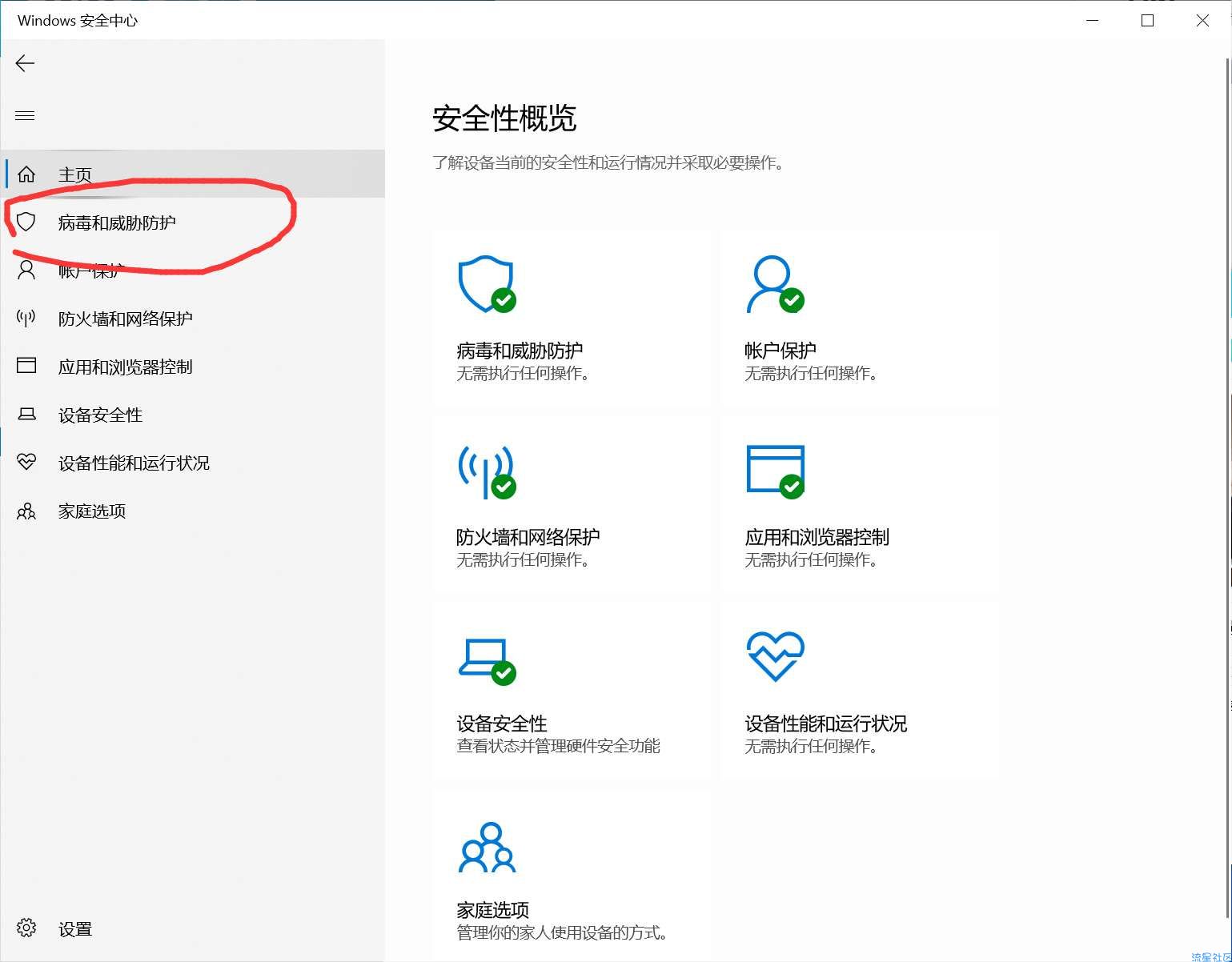
Task: Open the 病毒和威胁防护 card title
Action: [x=520, y=351]
